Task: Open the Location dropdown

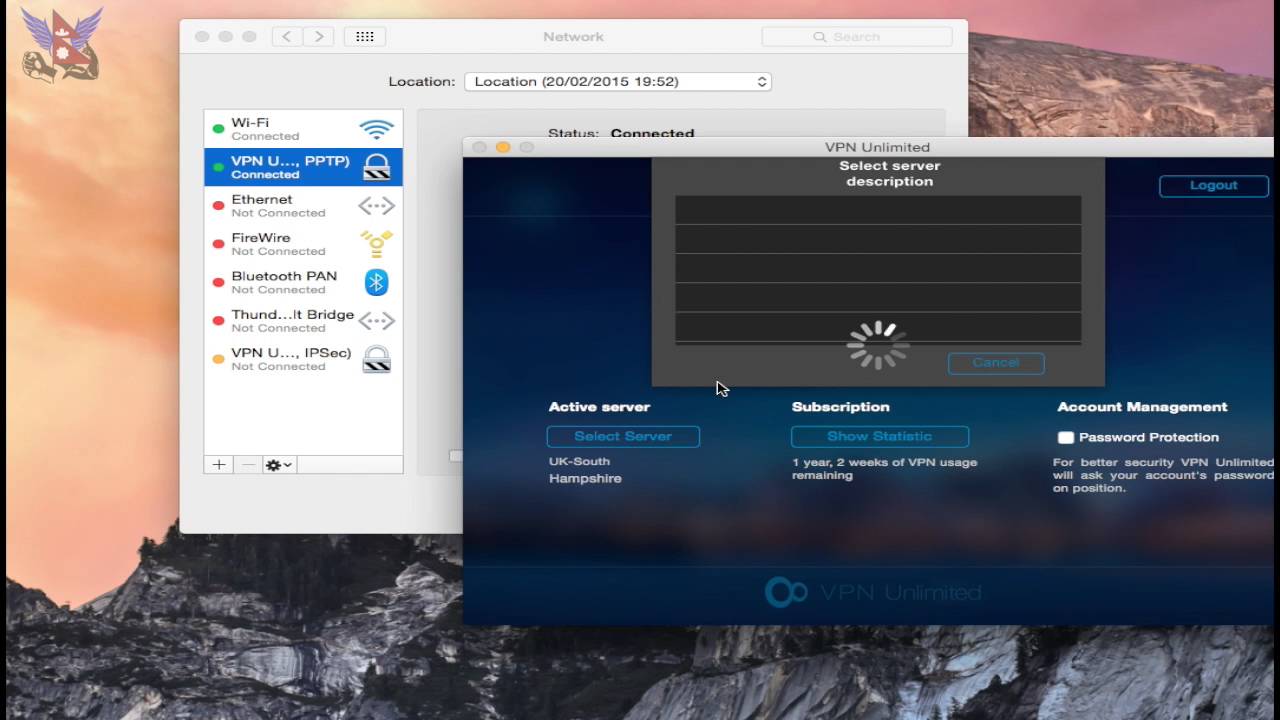Action: click(x=618, y=82)
